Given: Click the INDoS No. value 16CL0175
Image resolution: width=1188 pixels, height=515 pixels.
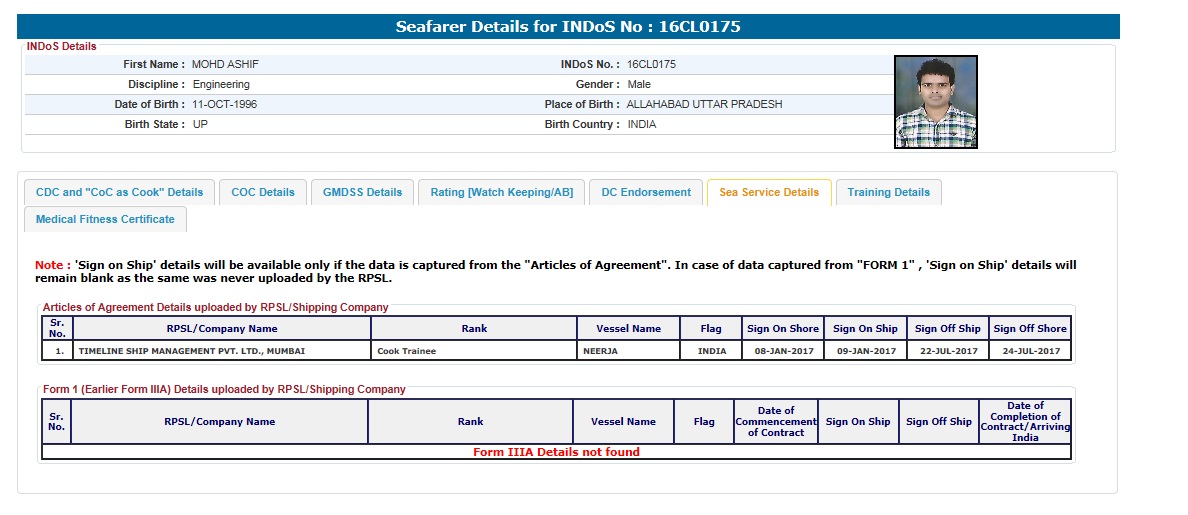Looking at the screenshot, I should [651, 64].
